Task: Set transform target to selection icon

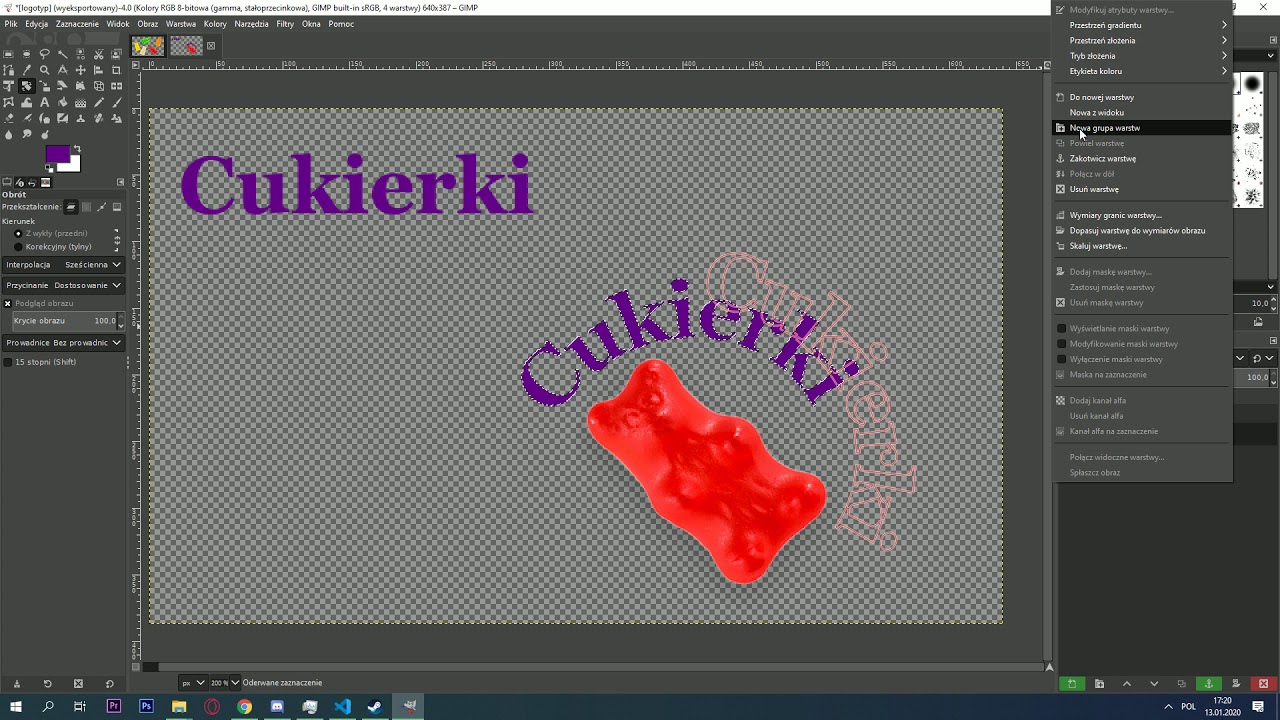Action: [86, 207]
